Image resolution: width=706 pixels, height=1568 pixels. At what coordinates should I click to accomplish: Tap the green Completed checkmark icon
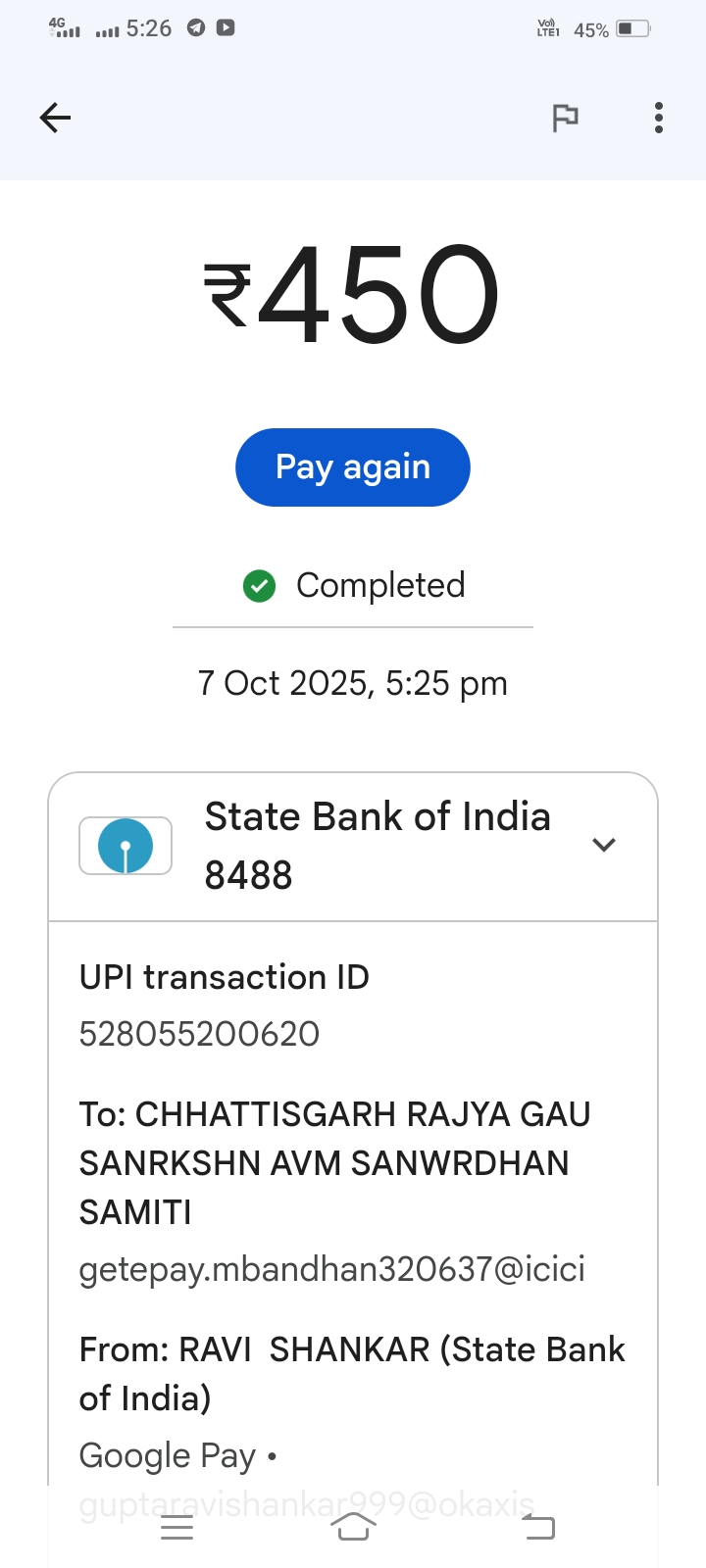(259, 586)
